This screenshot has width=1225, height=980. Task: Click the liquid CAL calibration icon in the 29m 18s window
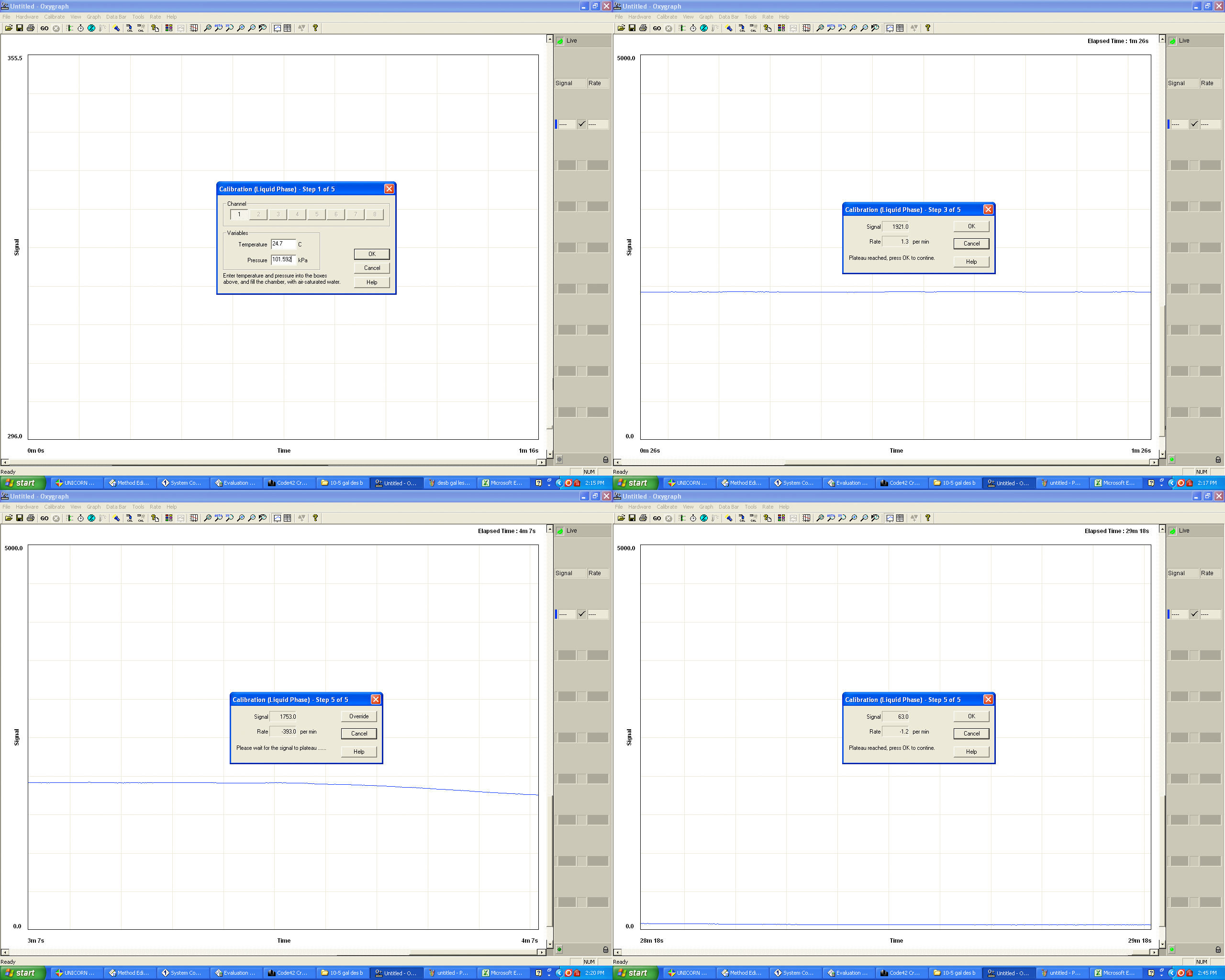click(x=742, y=518)
